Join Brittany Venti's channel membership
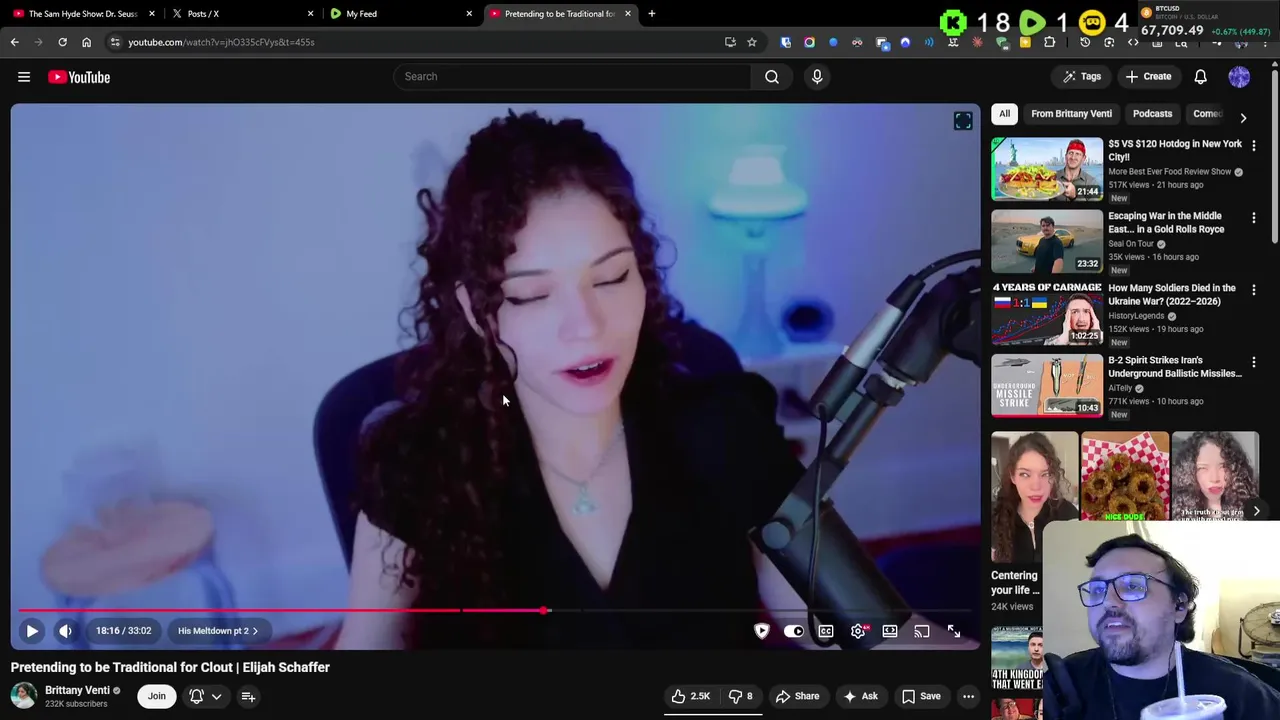Image resolution: width=1280 pixels, height=720 pixels. coord(157,696)
